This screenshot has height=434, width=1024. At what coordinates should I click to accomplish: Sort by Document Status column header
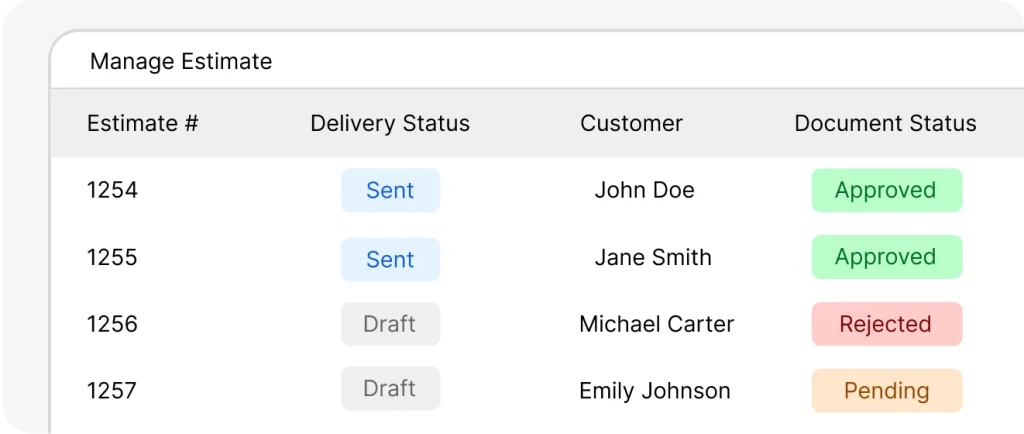pos(886,123)
